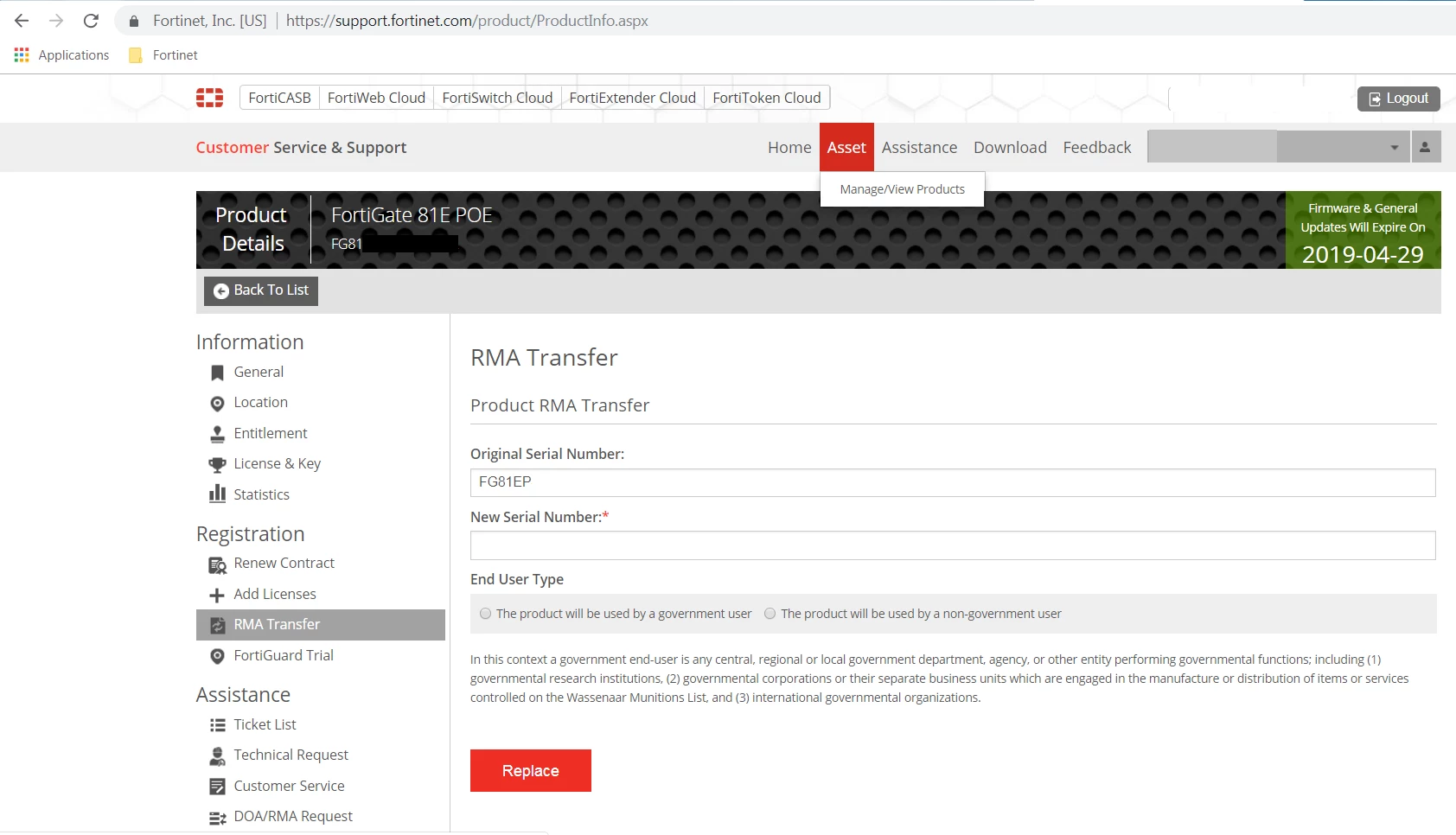Click the RMA Transfer sidebar icon
This screenshot has height=835, width=1456.
(x=217, y=625)
